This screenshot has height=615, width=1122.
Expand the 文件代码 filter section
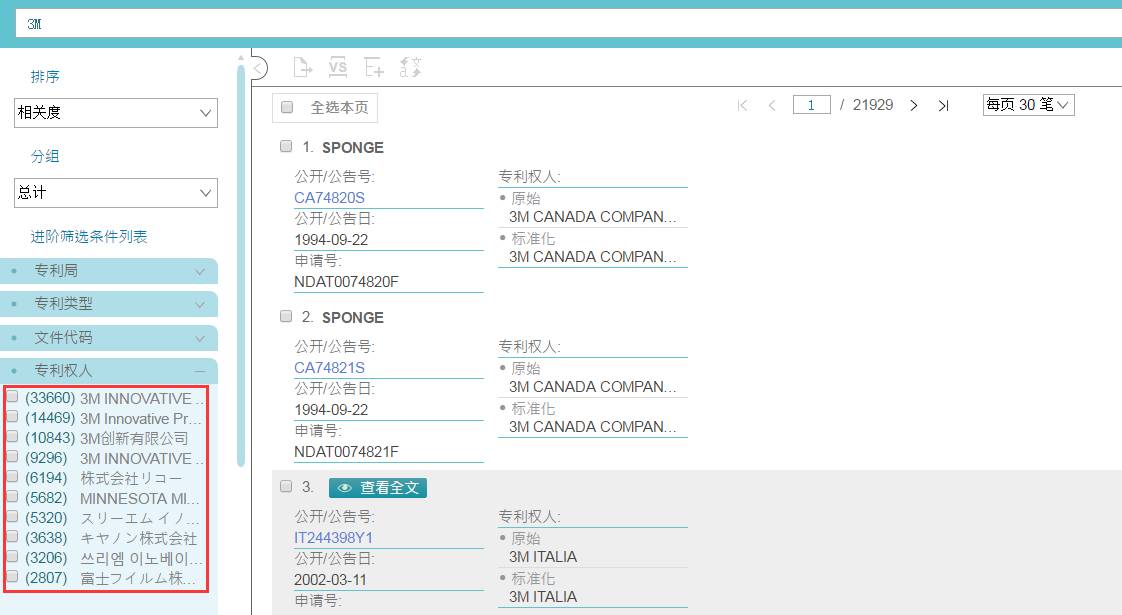point(109,337)
